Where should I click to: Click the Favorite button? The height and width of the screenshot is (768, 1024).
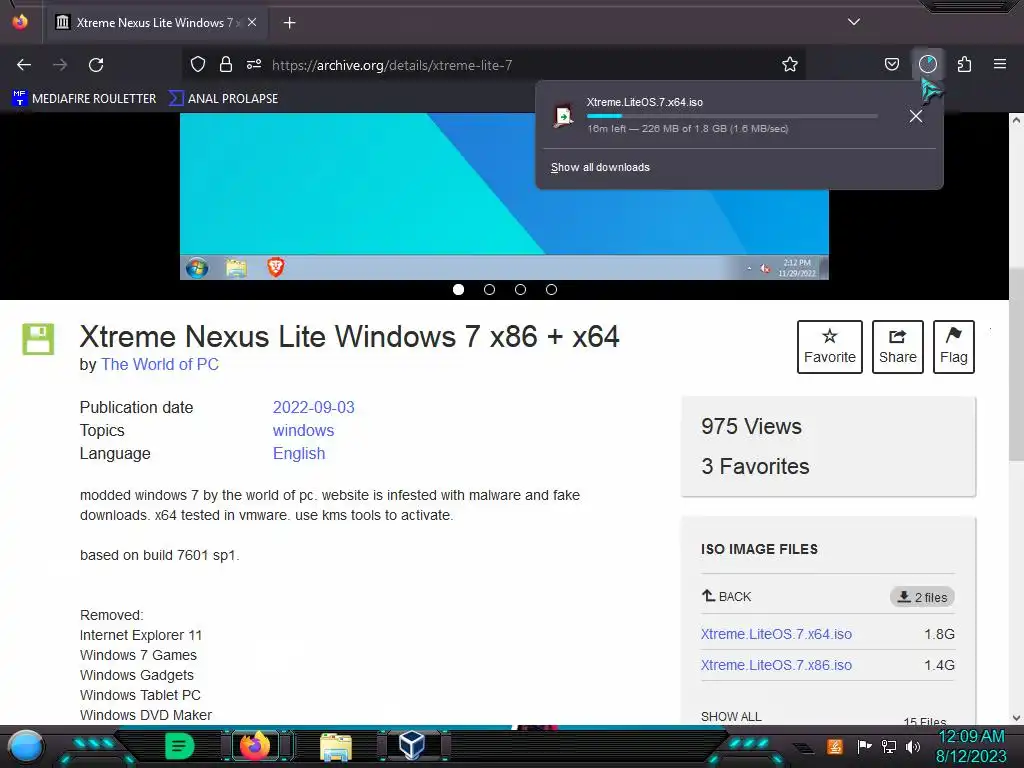(829, 347)
